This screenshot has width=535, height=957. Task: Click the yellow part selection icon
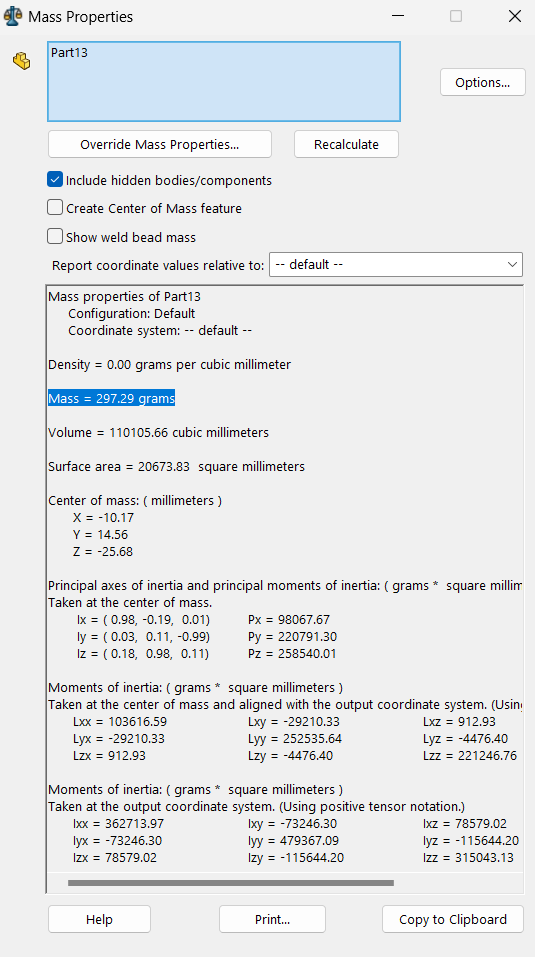pyautogui.click(x=22, y=61)
